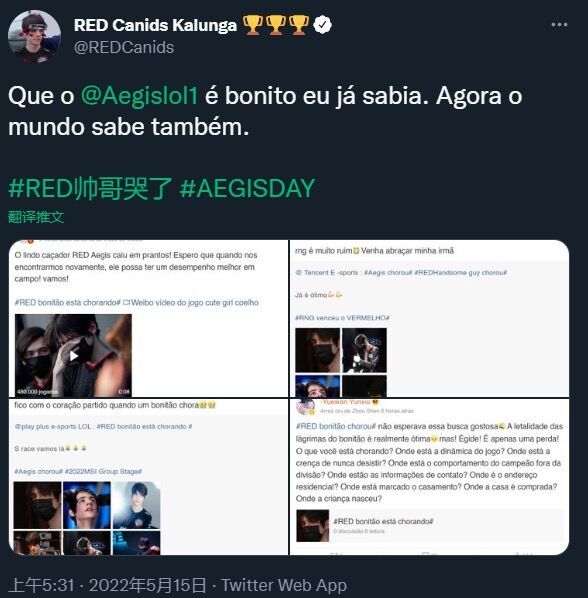The height and width of the screenshot is (598, 588).
Task: Open RED Canids Kalunga display name
Action: pos(155,25)
